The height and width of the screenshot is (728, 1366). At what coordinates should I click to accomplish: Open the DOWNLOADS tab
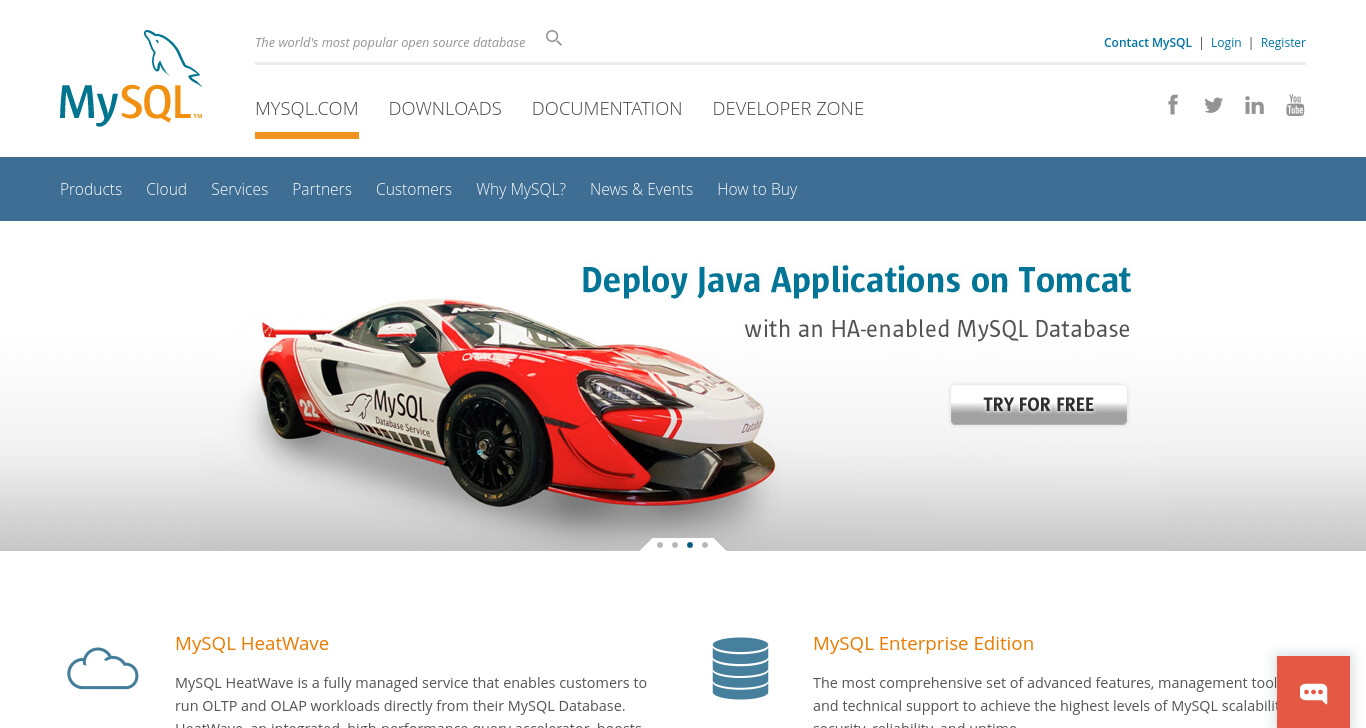[445, 109]
